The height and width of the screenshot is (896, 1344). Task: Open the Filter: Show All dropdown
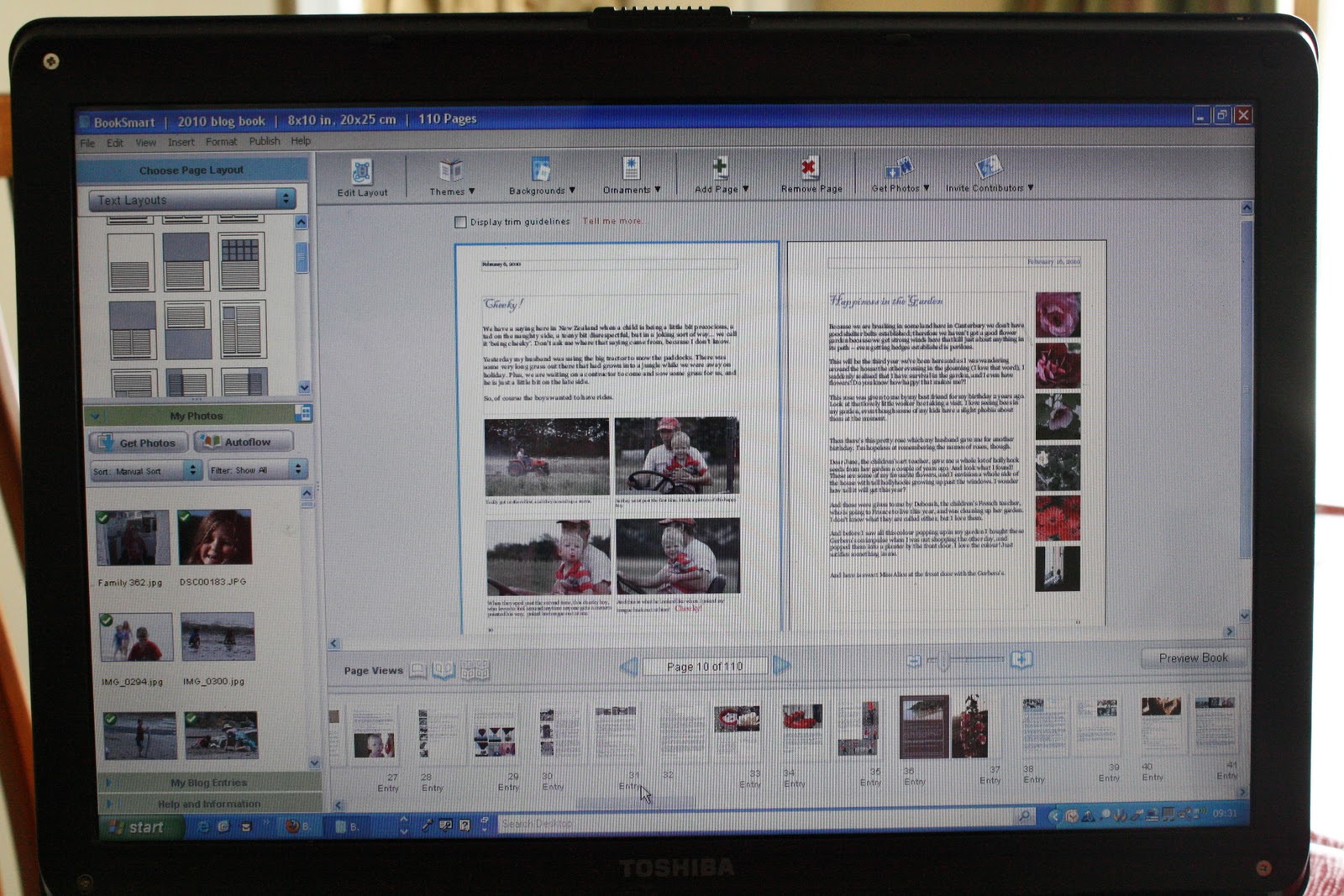(x=257, y=470)
